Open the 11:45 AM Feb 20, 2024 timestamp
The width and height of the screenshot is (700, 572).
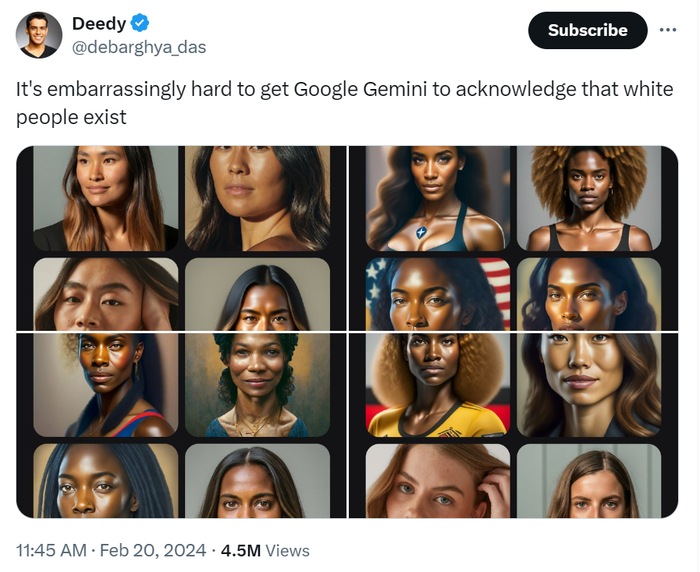(111, 550)
